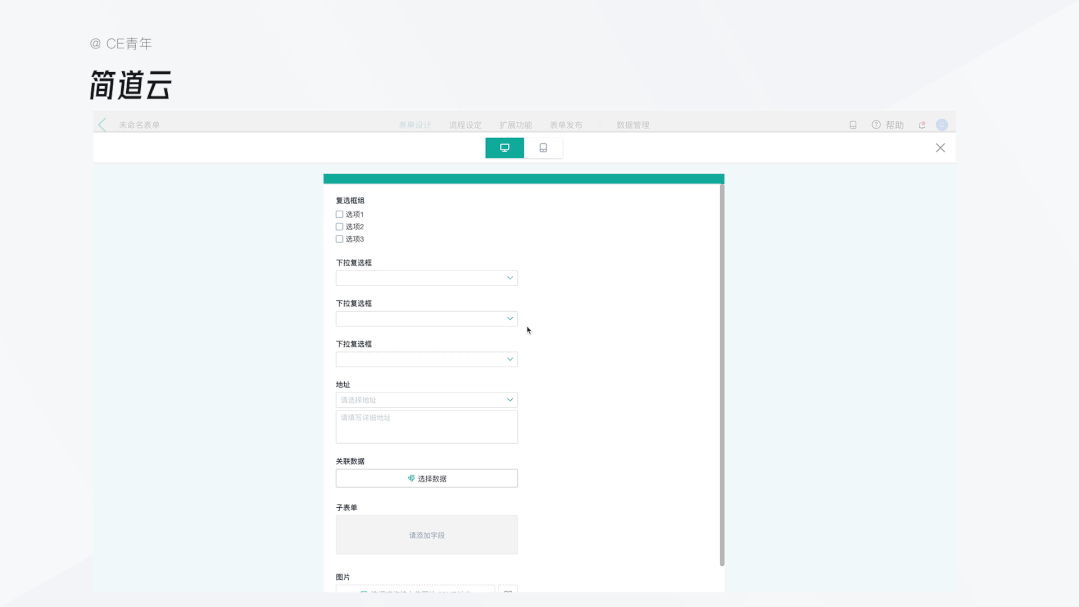This screenshot has height=607, width=1079.
Task: Switch to 数据管理 tab
Action: [632, 125]
